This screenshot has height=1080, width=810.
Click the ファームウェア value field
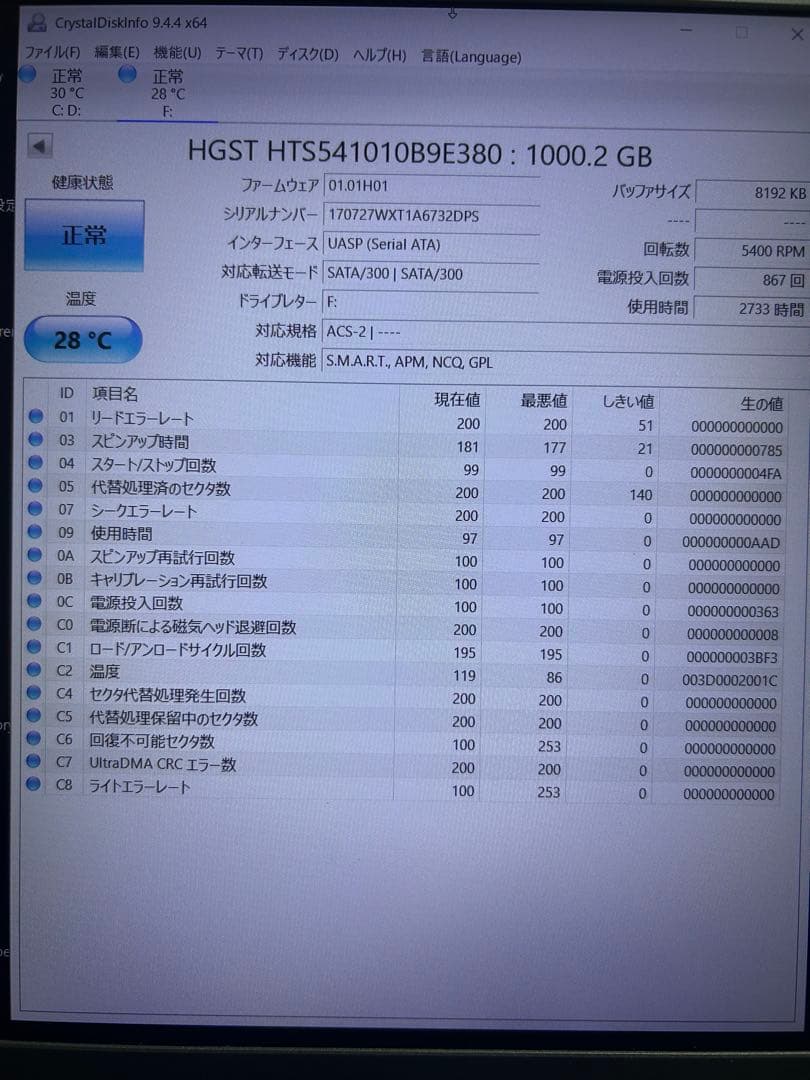[x=430, y=186]
